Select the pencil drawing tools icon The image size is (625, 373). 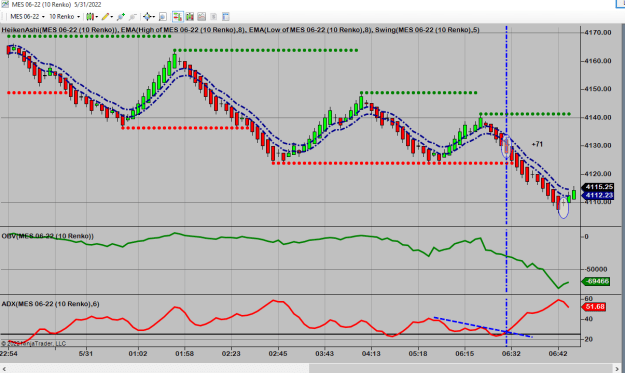click(x=105, y=17)
